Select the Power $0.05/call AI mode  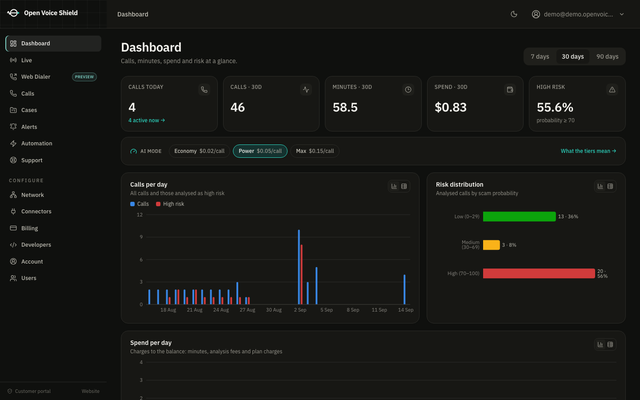[260, 151]
